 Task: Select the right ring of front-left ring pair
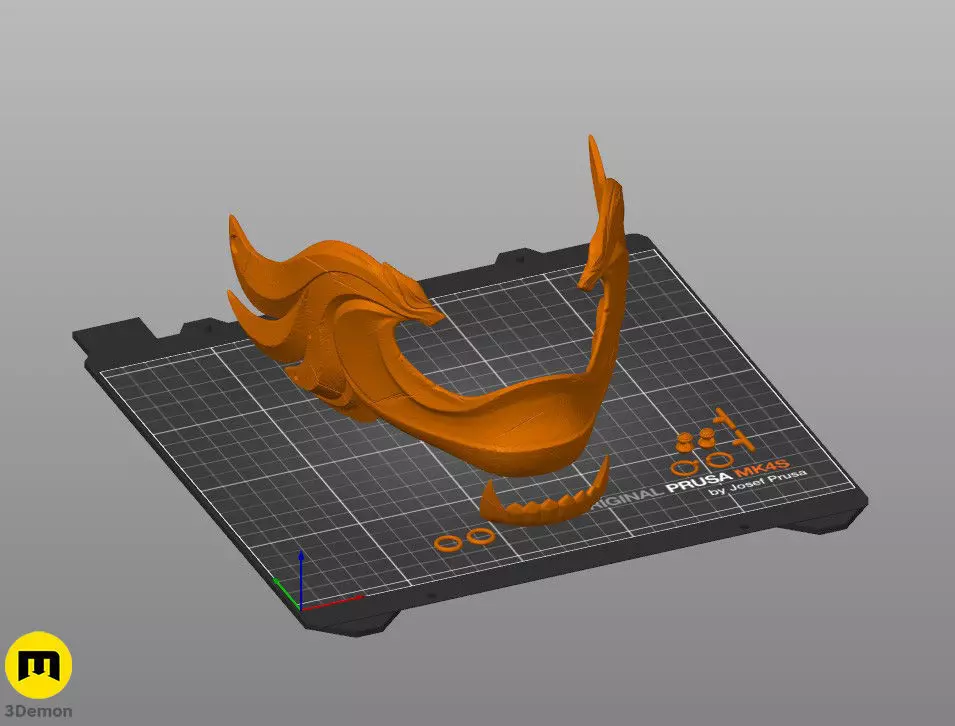click(481, 536)
